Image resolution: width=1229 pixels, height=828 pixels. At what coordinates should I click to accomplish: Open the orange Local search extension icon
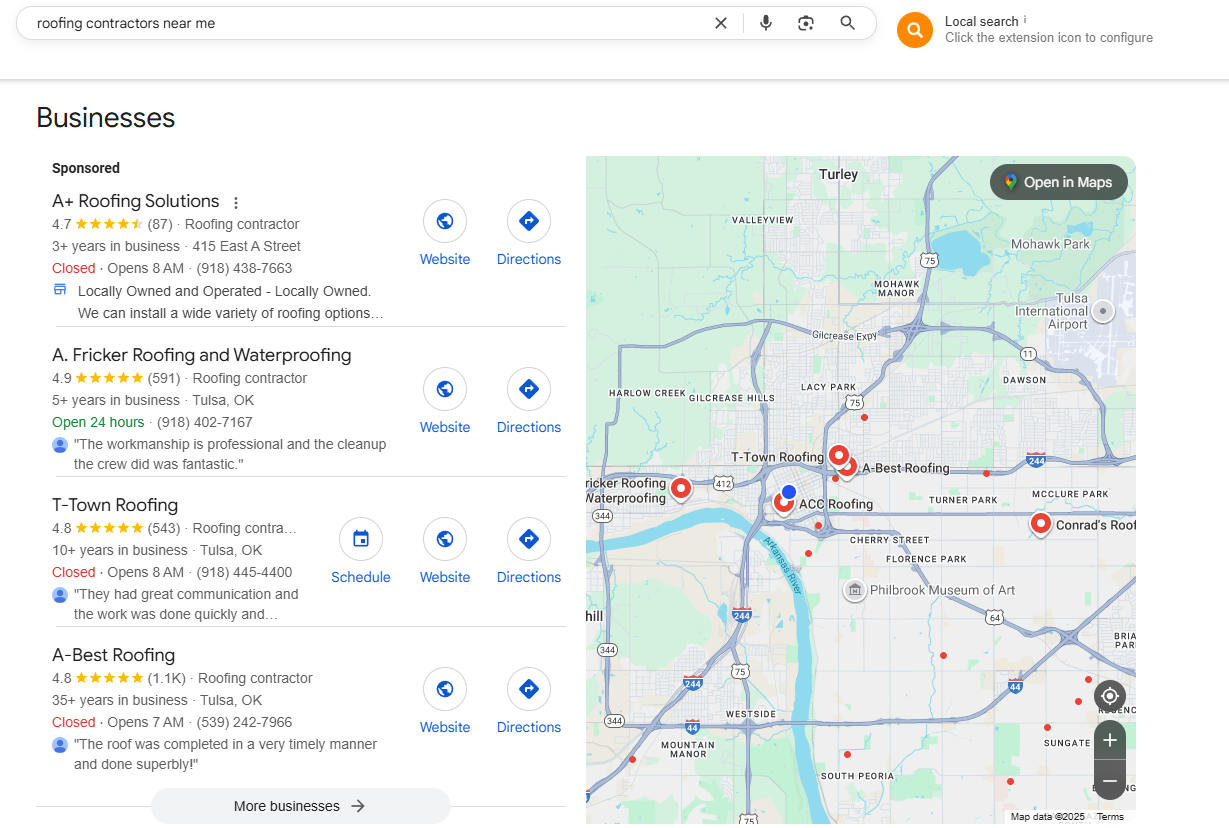pyautogui.click(x=915, y=30)
